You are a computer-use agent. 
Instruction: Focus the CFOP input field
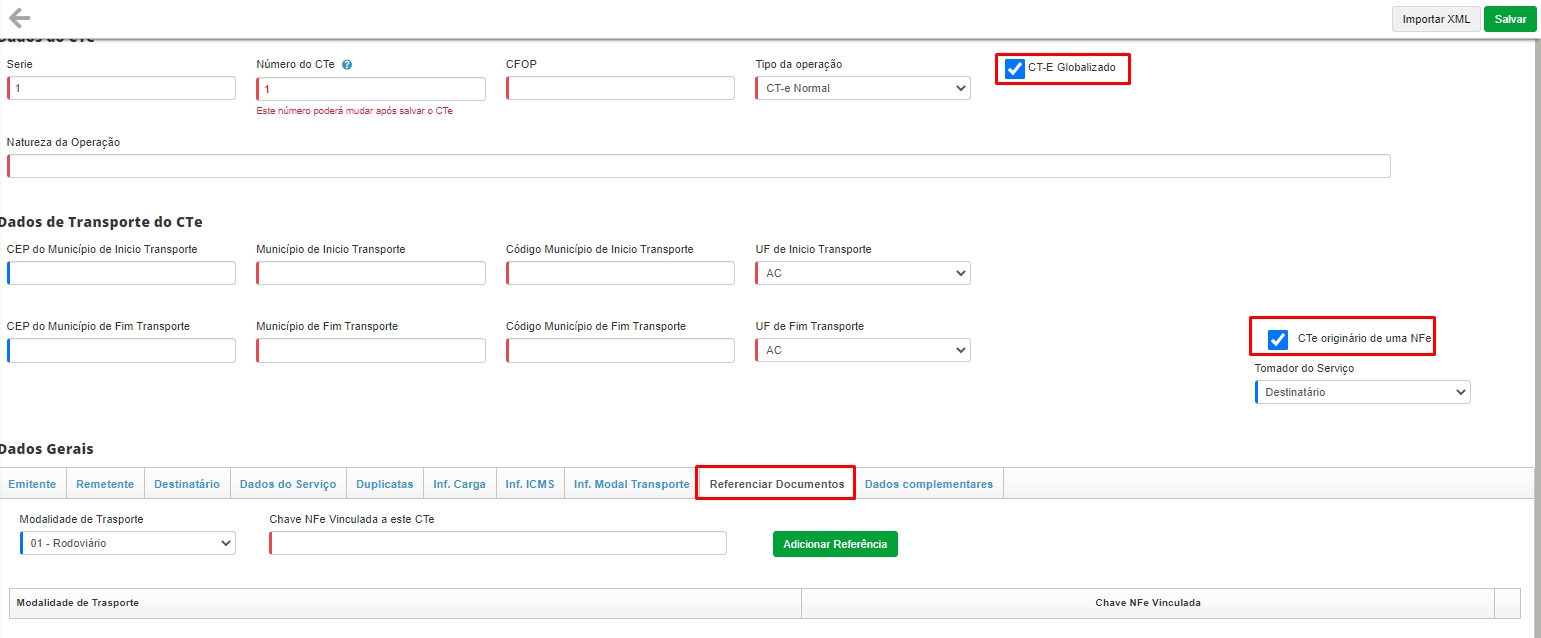tap(620, 88)
